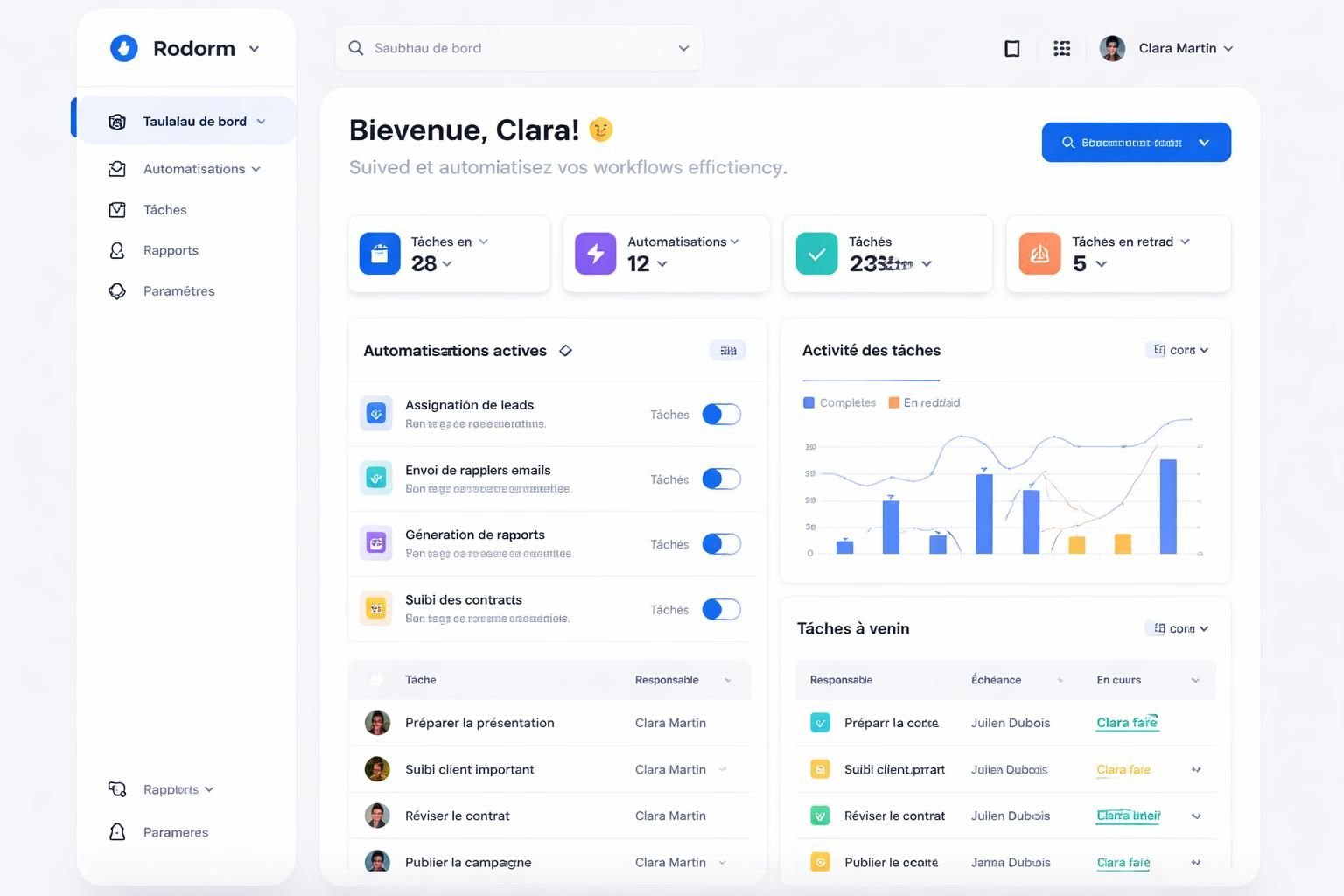Toggle the Géneration de rapports switch

pyautogui.click(x=721, y=544)
